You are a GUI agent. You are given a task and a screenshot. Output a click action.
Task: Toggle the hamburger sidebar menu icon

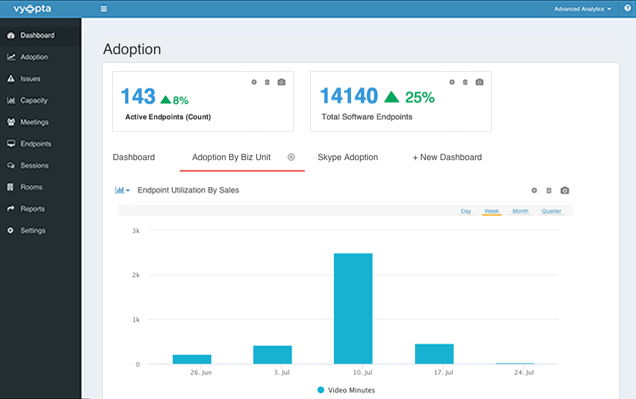pos(104,9)
